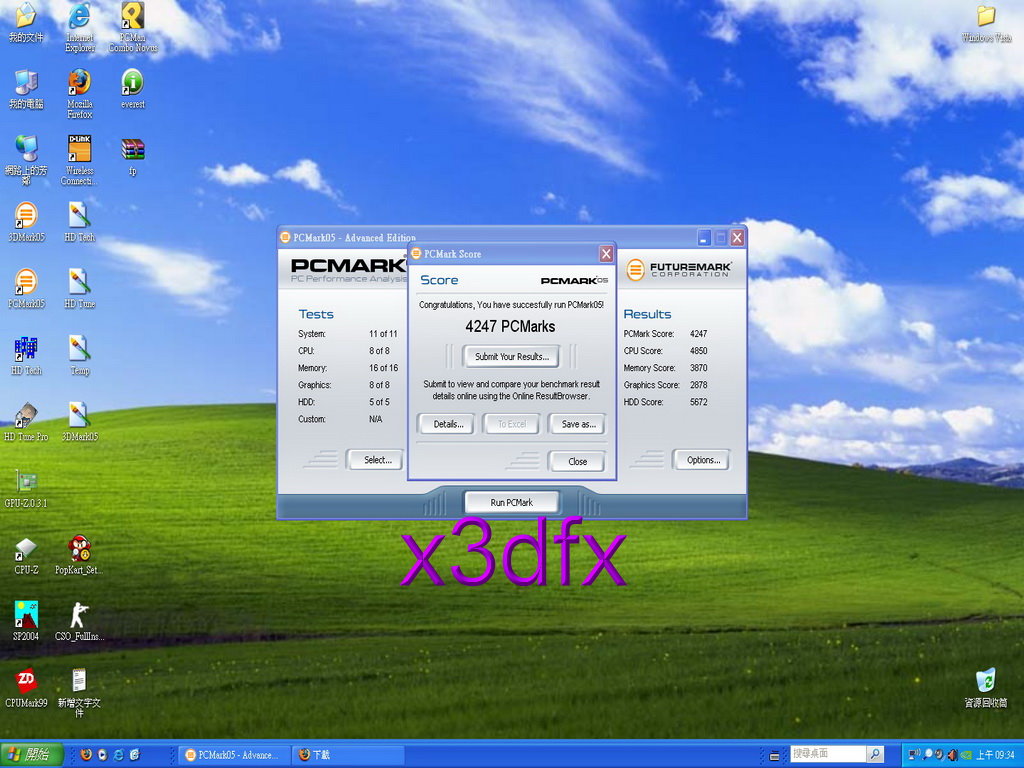
Task: Open the Windows Vista folder icon
Action: [986, 24]
